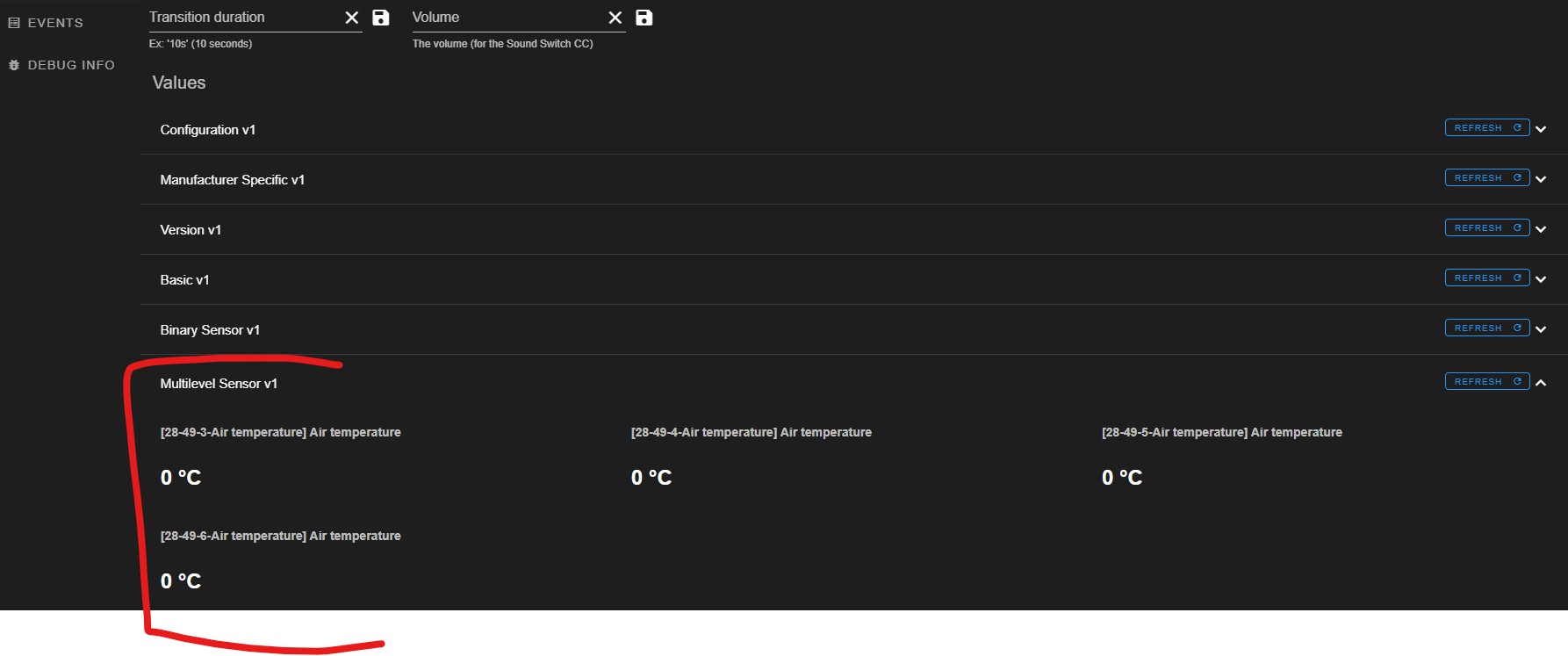
Task: Click the Multilevel Sensor v1 header text
Action: pyautogui.click(x=219, y=384)
